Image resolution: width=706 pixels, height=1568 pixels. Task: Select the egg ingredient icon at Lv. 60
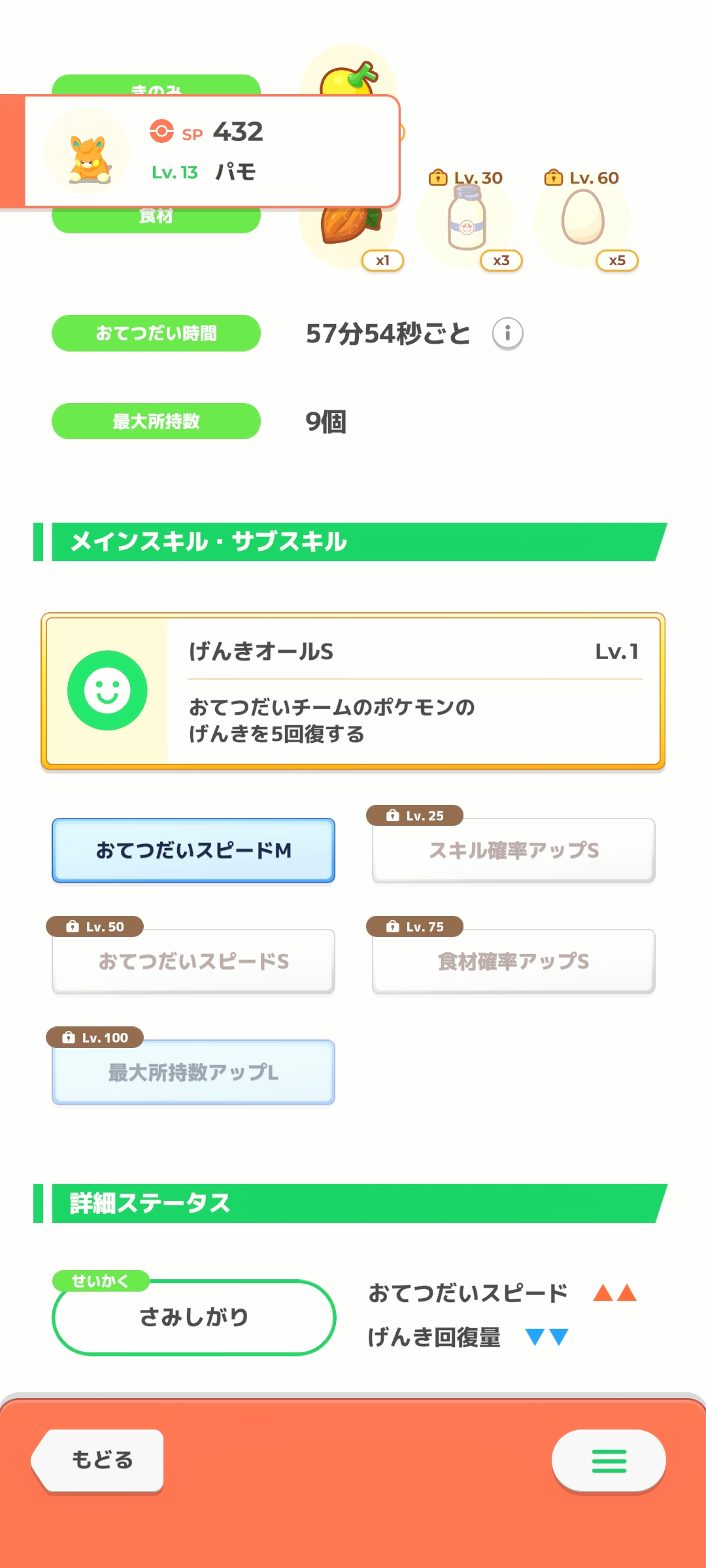[x=582, y=219]
